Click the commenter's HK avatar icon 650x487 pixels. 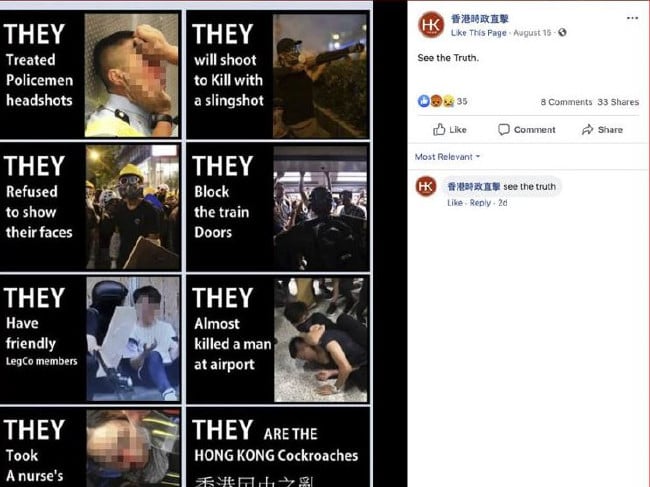[426, 187]
